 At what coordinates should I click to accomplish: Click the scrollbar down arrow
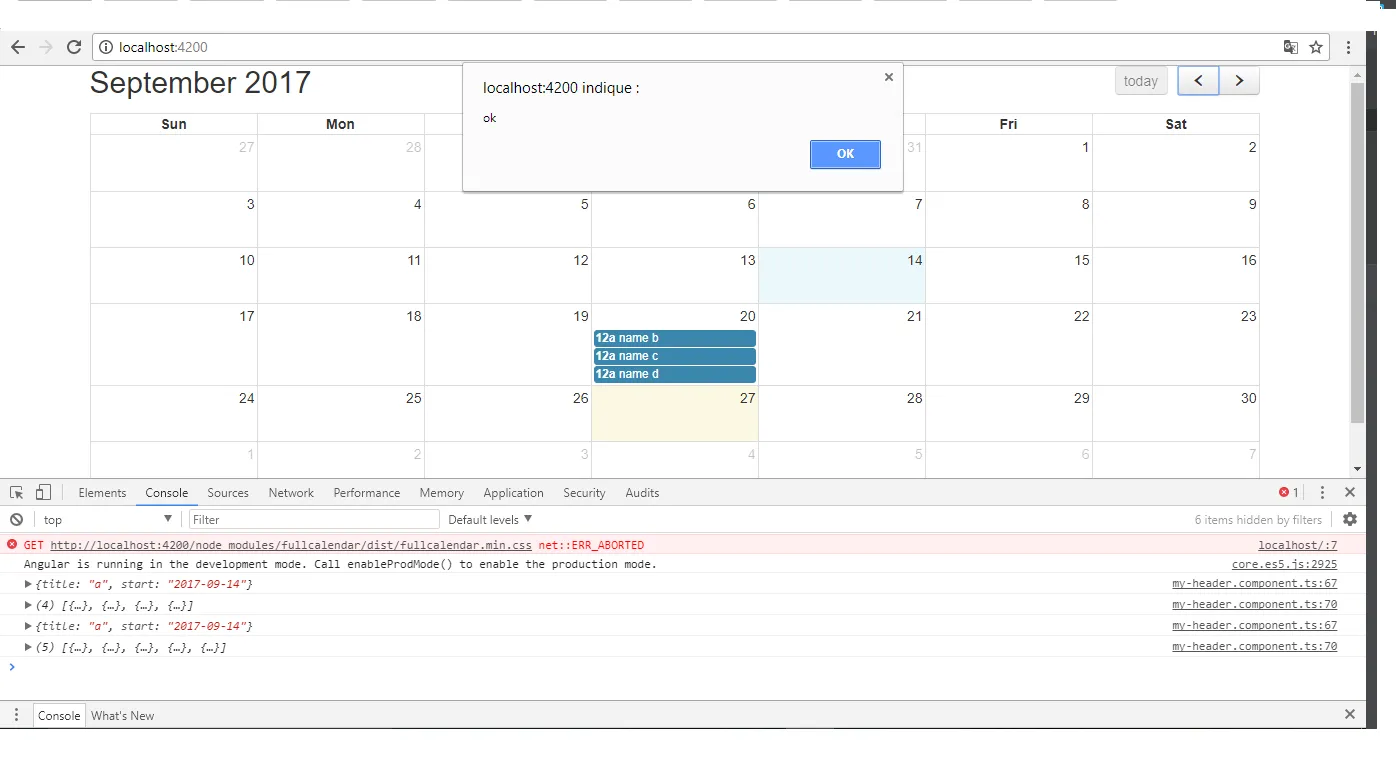tap(1357, 469)
